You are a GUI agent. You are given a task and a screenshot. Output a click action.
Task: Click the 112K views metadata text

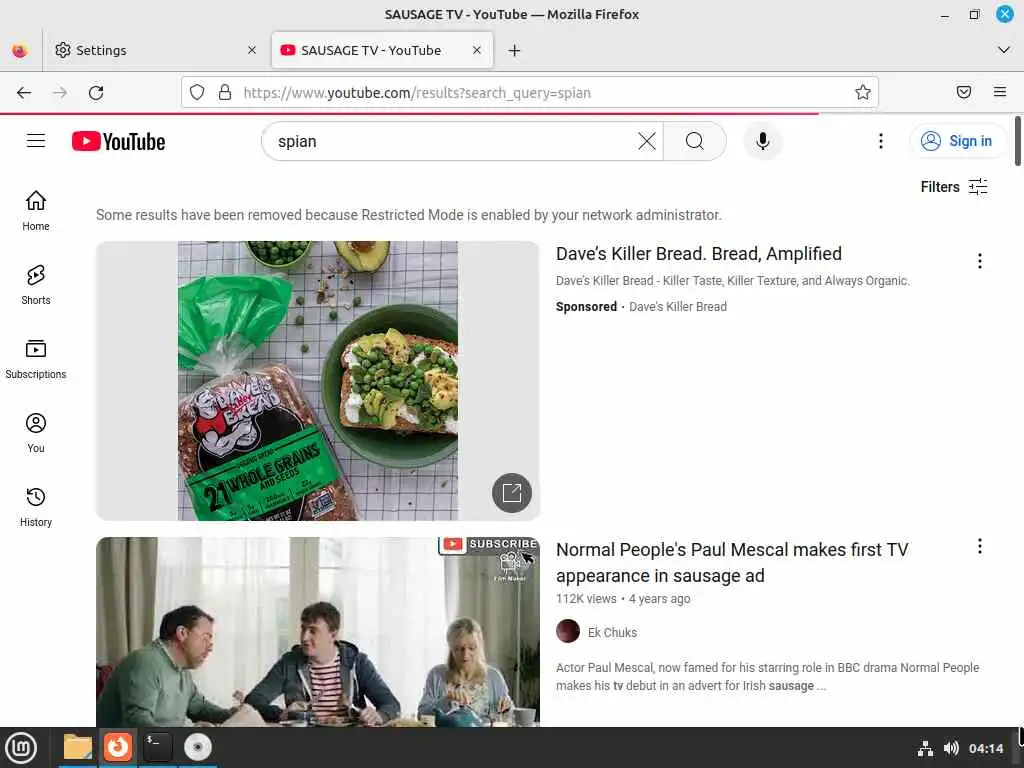[x=586, y=599]
